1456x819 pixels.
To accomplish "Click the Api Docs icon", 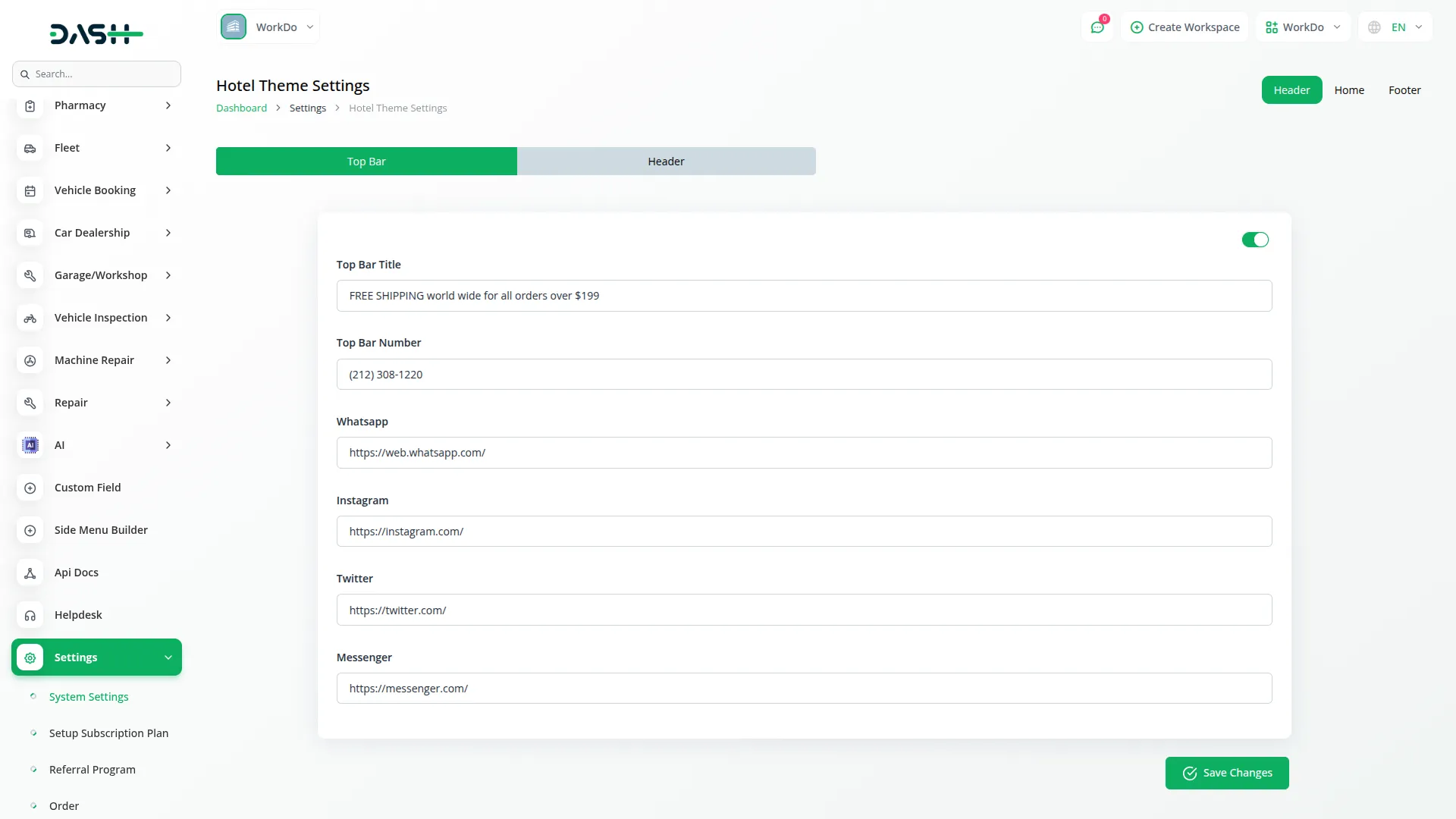I will click(30, 573).
